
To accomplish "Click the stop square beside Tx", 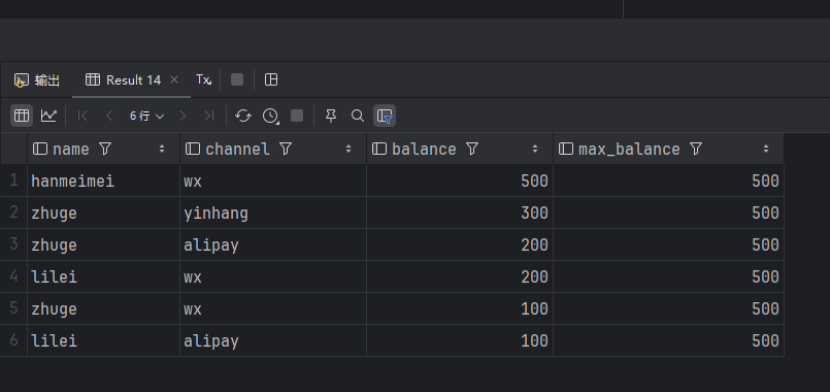I will [x=237, y=80].
